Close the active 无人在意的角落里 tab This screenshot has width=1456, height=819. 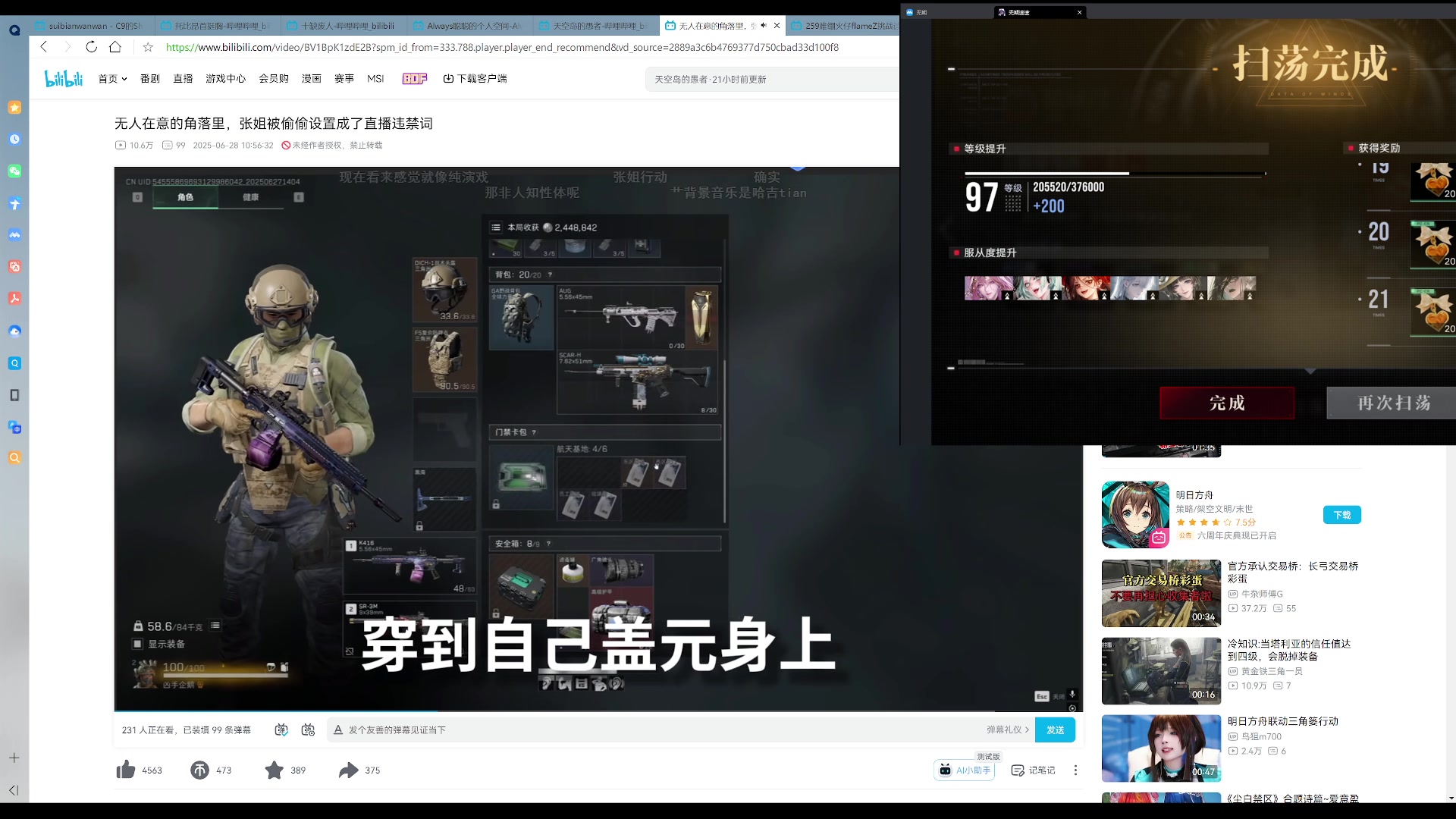tap(777, 25)
